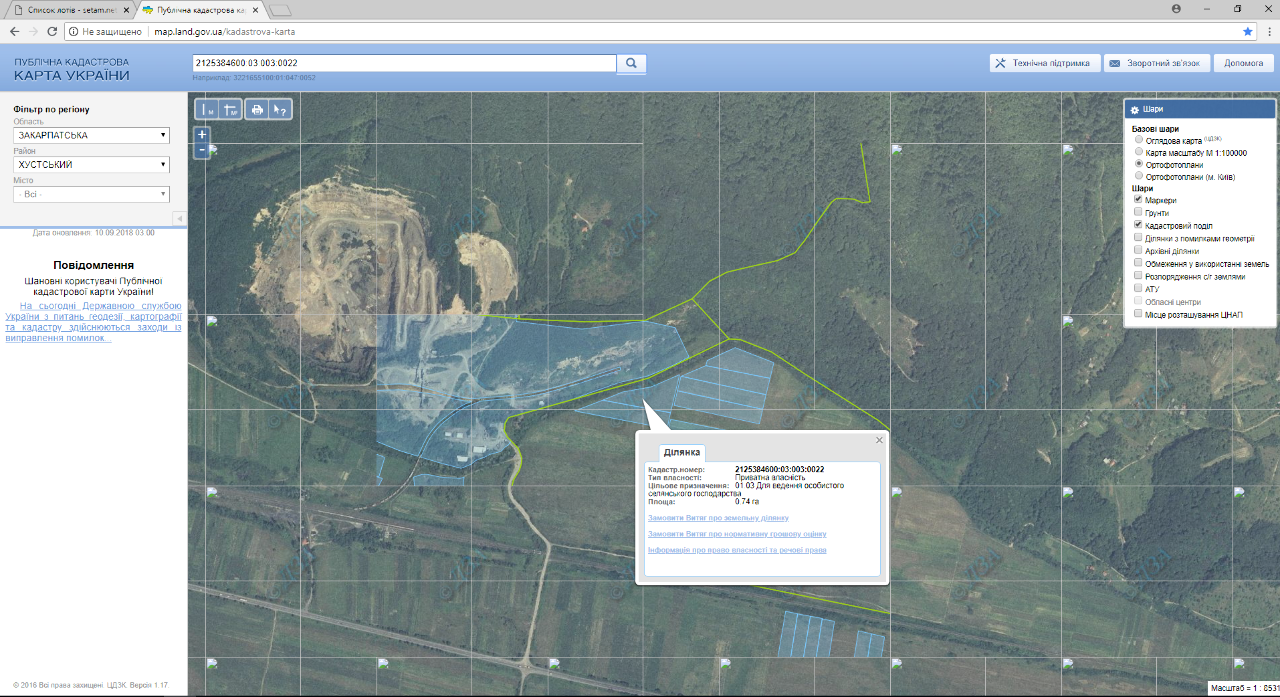Switch to the Список лотів browser tab
1280x697 pixels.
(x=65, y=9)
